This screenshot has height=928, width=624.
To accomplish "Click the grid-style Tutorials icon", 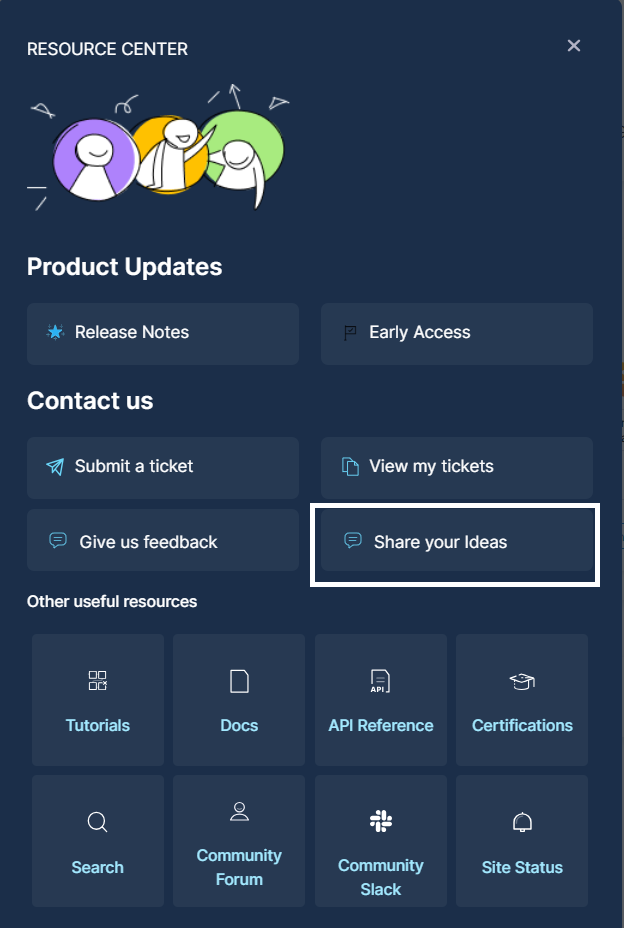I will pos(97,680).
